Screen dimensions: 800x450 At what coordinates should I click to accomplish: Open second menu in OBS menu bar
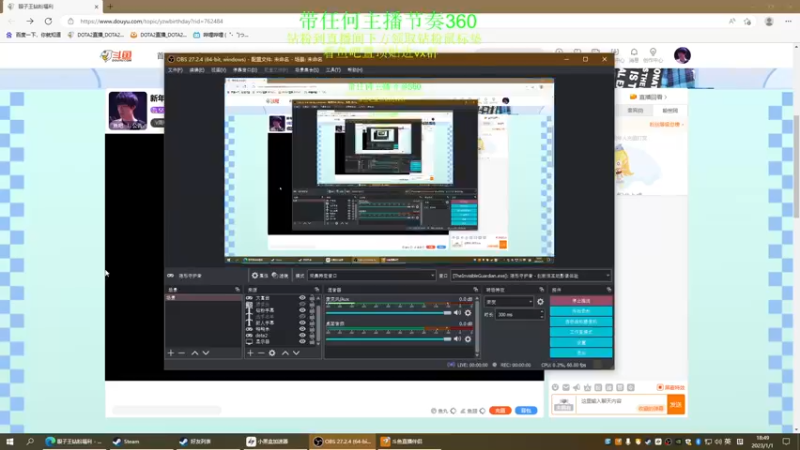(x=196, y=70)
